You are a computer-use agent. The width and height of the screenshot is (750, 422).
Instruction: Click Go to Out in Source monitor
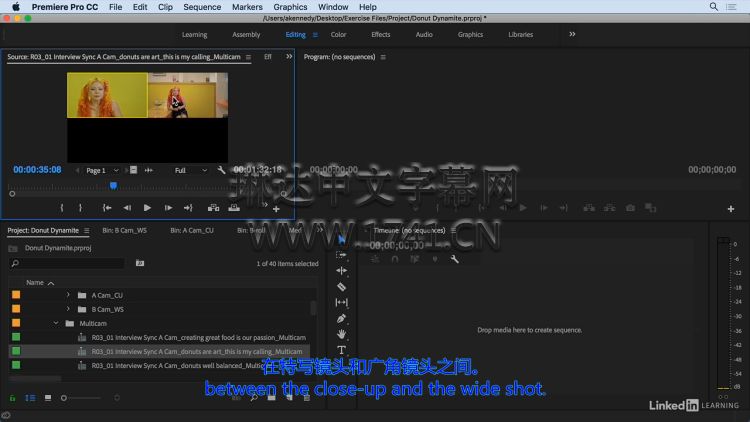(188, 208)
